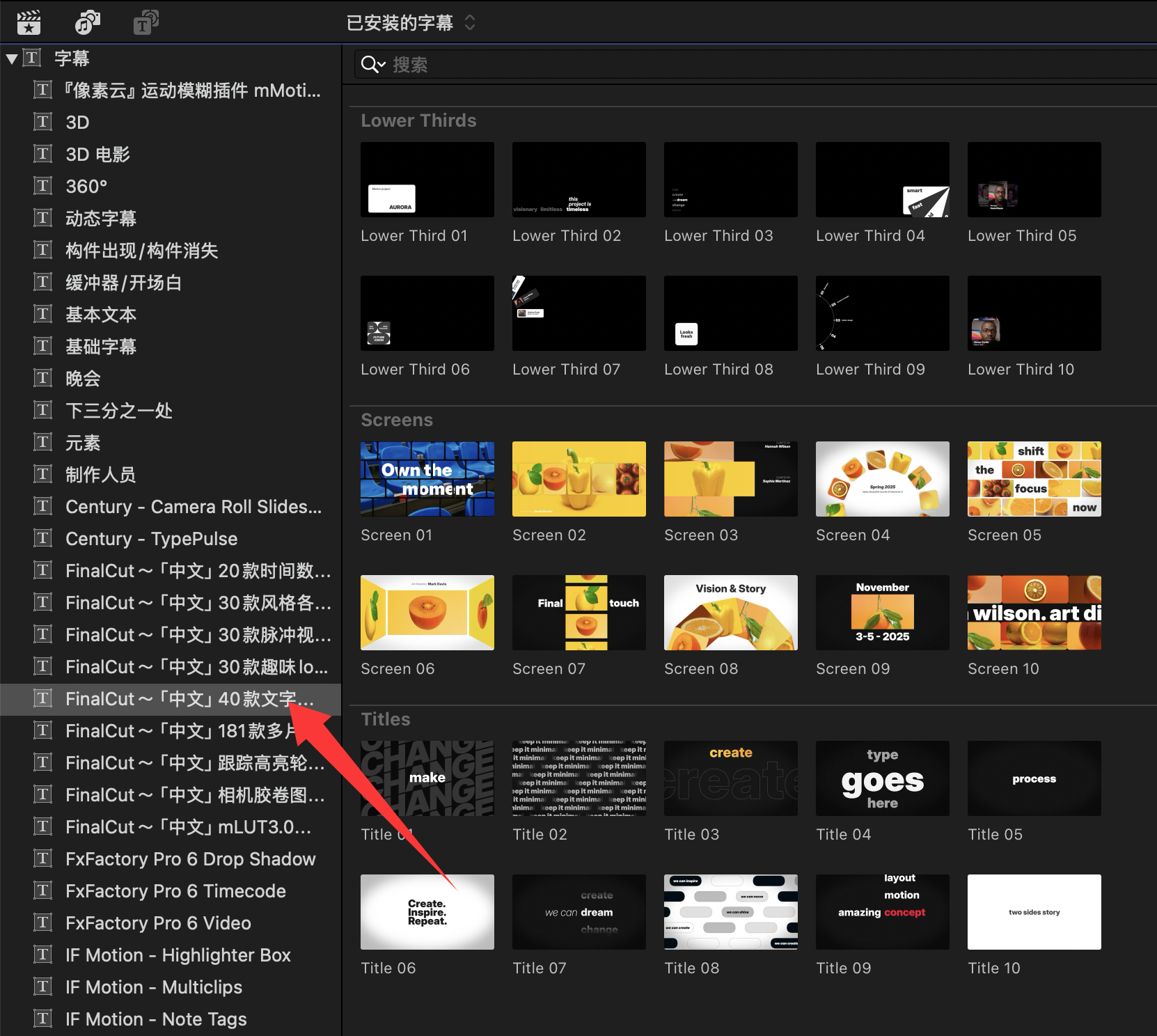This screenshot has width=1157, height=1036.
Task: Select the Title 09 thumbnail
Action: [882, 912]
